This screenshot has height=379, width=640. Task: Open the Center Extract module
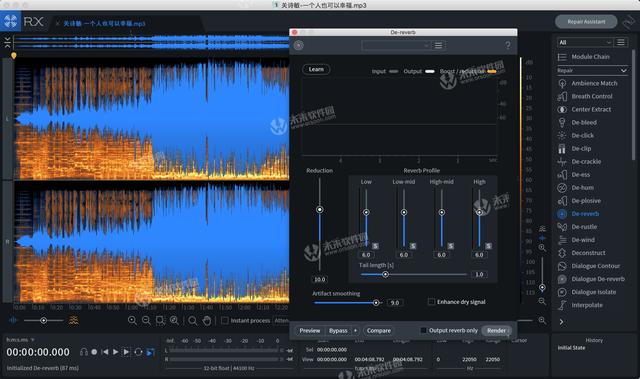(x=584, y=109)
